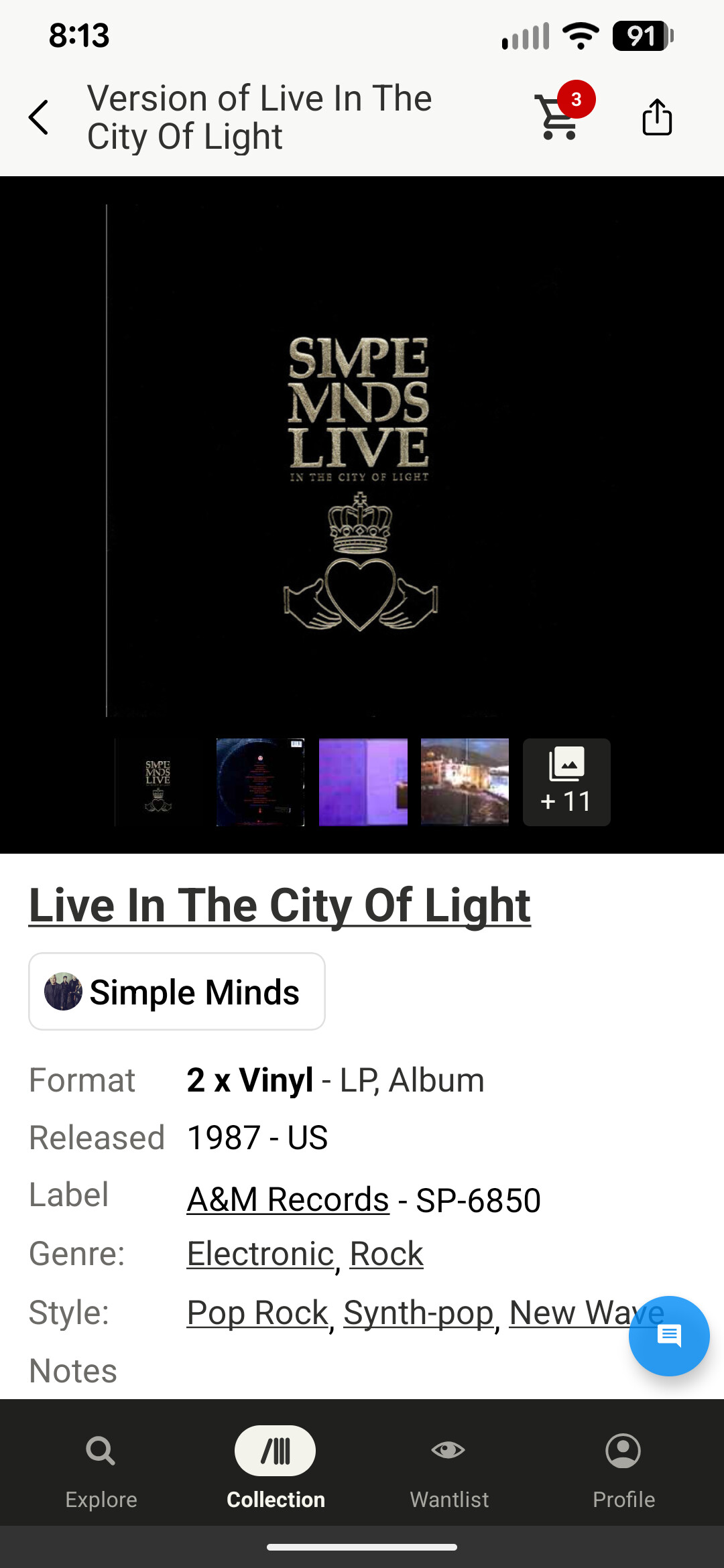Open the blue chat message bubble
The image size is (724, 1568).
click(669, 1335)
